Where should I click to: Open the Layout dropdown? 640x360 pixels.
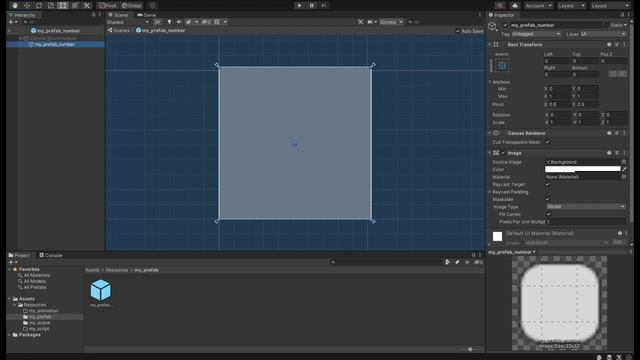pos(610,6)
